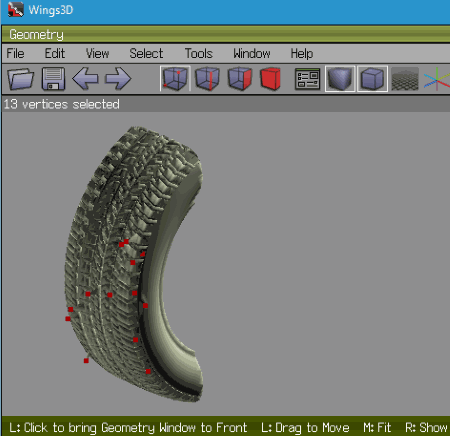
Task: Click the save floppy disk icon
Action: point(53,79)
